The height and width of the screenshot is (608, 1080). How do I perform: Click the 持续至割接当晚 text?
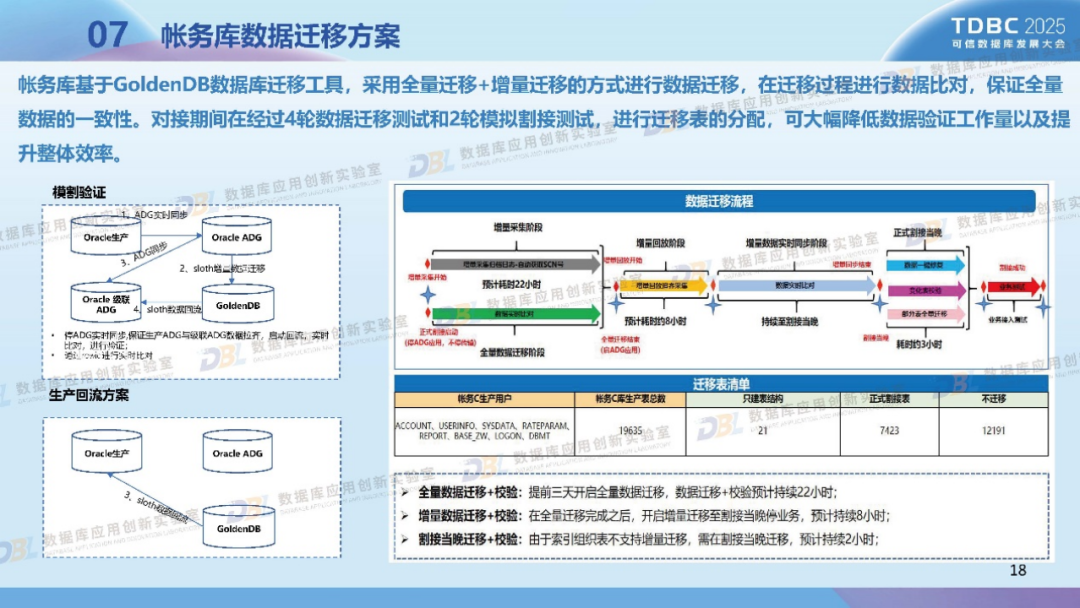click(789, 321)
